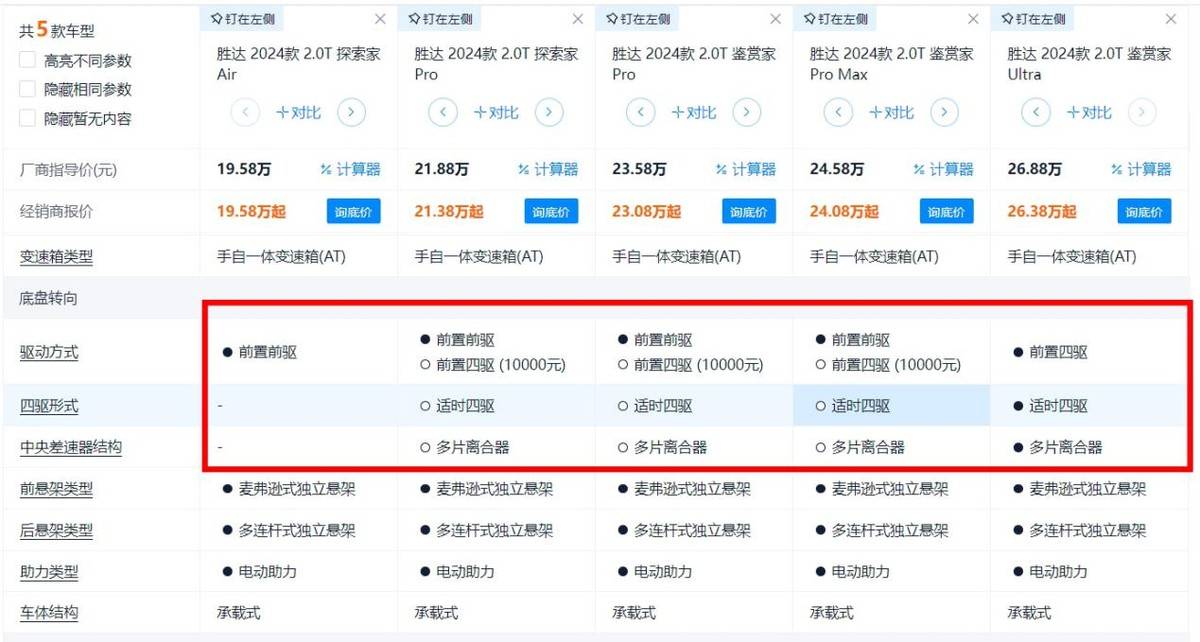Remove the 鉴赏家 Pro Max model column
Viewport: 1200px width, 642px height.
(x=974, y=19)
